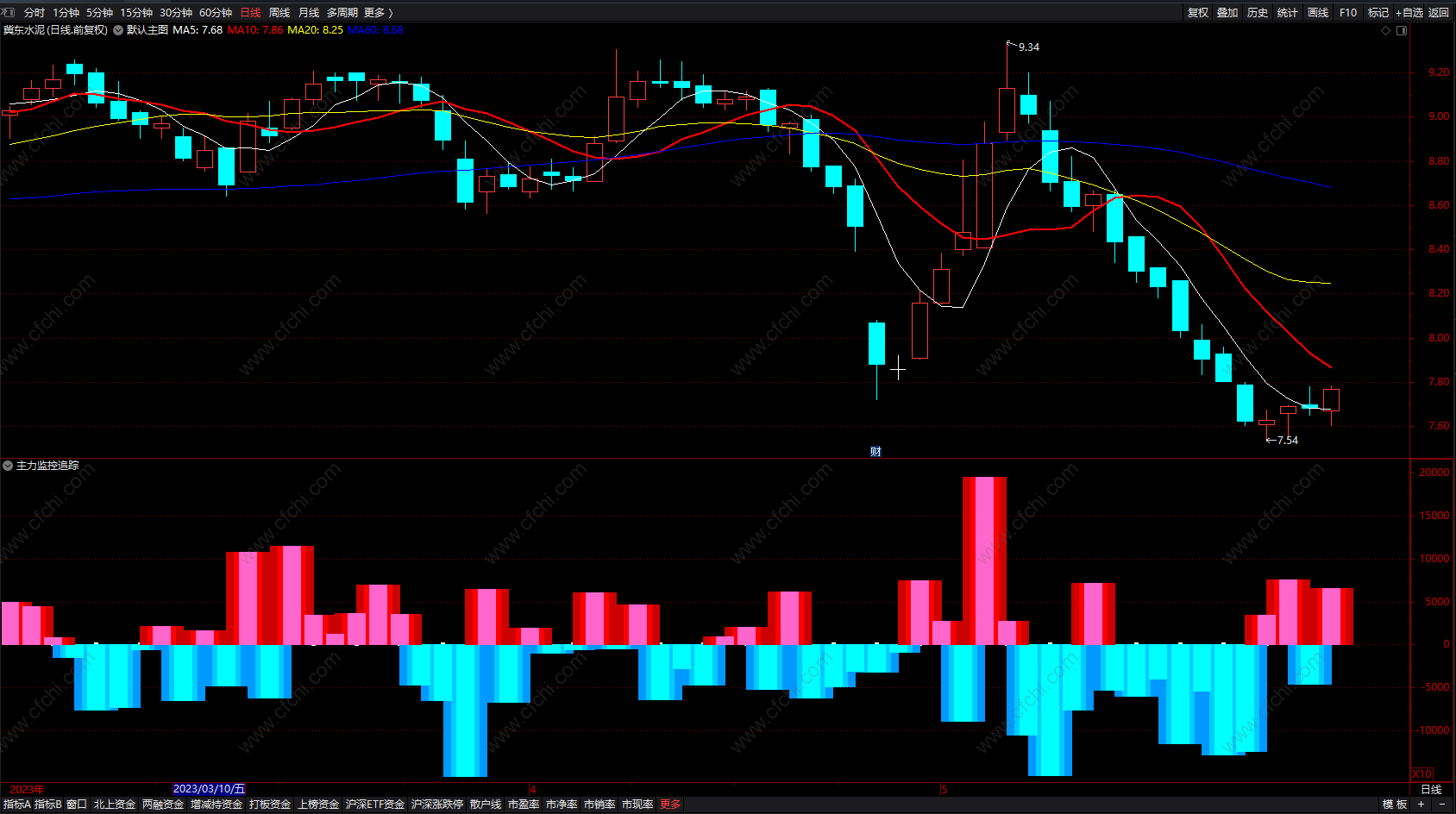This screenshot has height=814, width=1456.
Task: Zoom out with the minus icon
Action: 1441,805
